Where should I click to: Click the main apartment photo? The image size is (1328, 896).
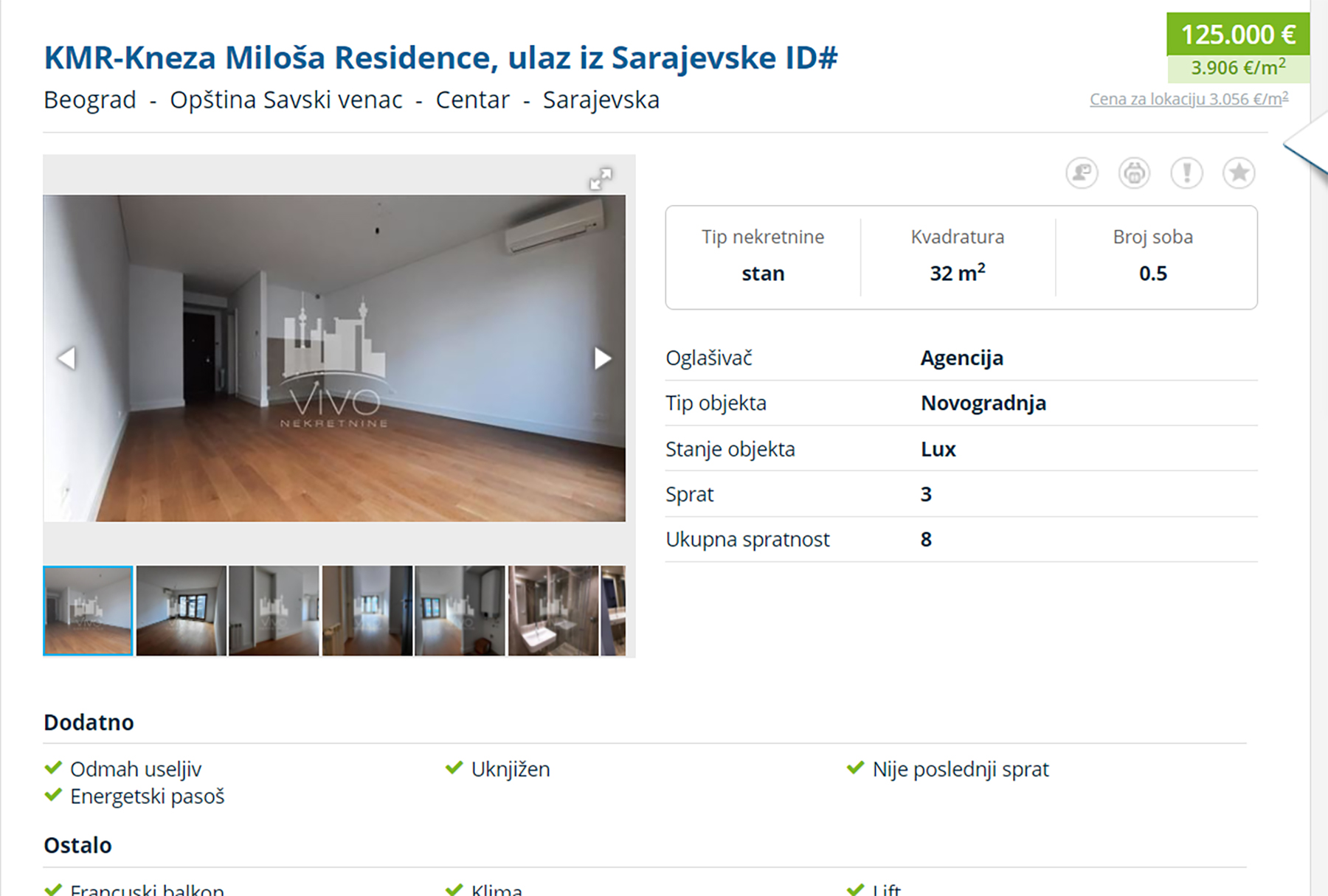click(x=334, y=358)
